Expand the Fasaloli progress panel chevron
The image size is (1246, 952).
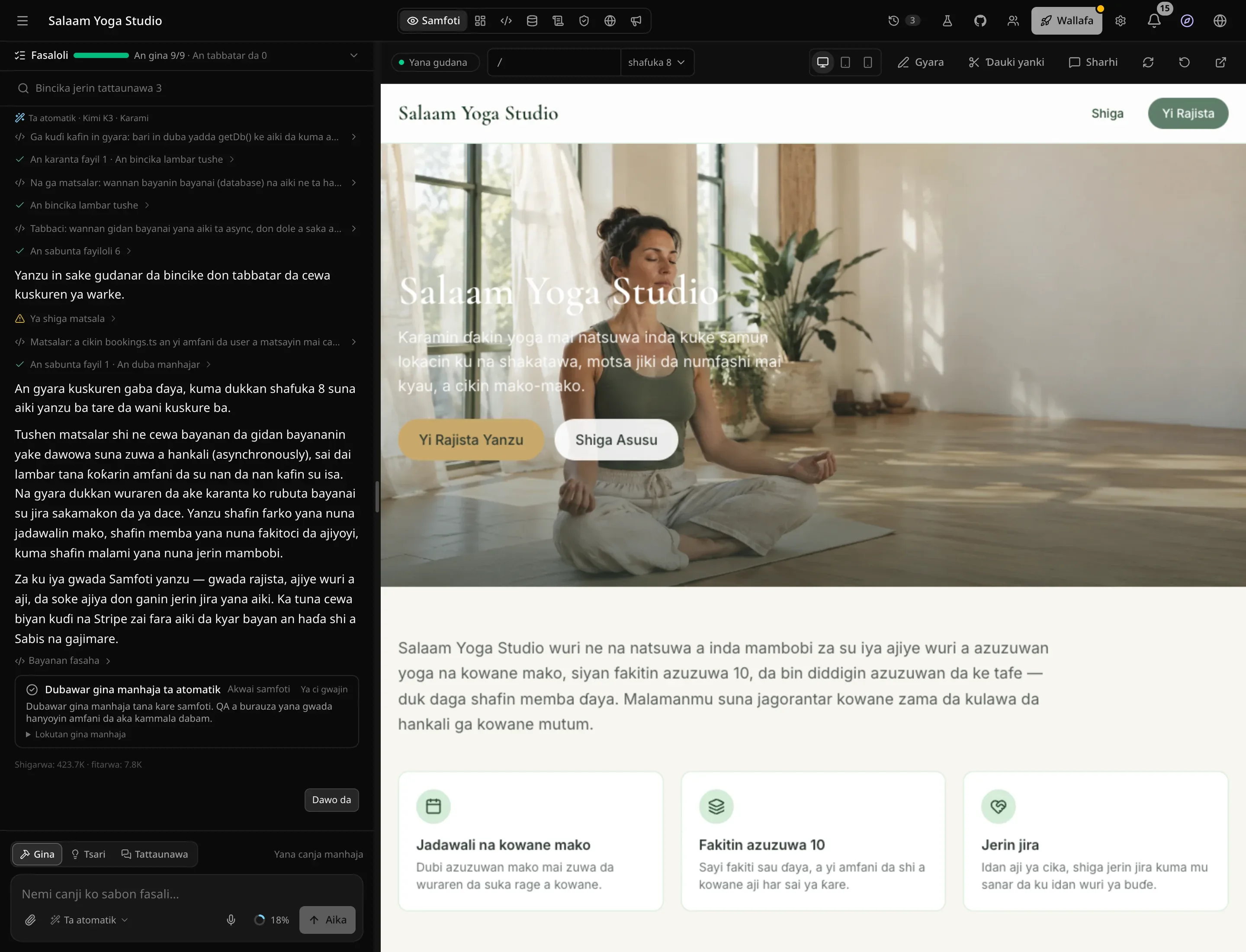353,55
